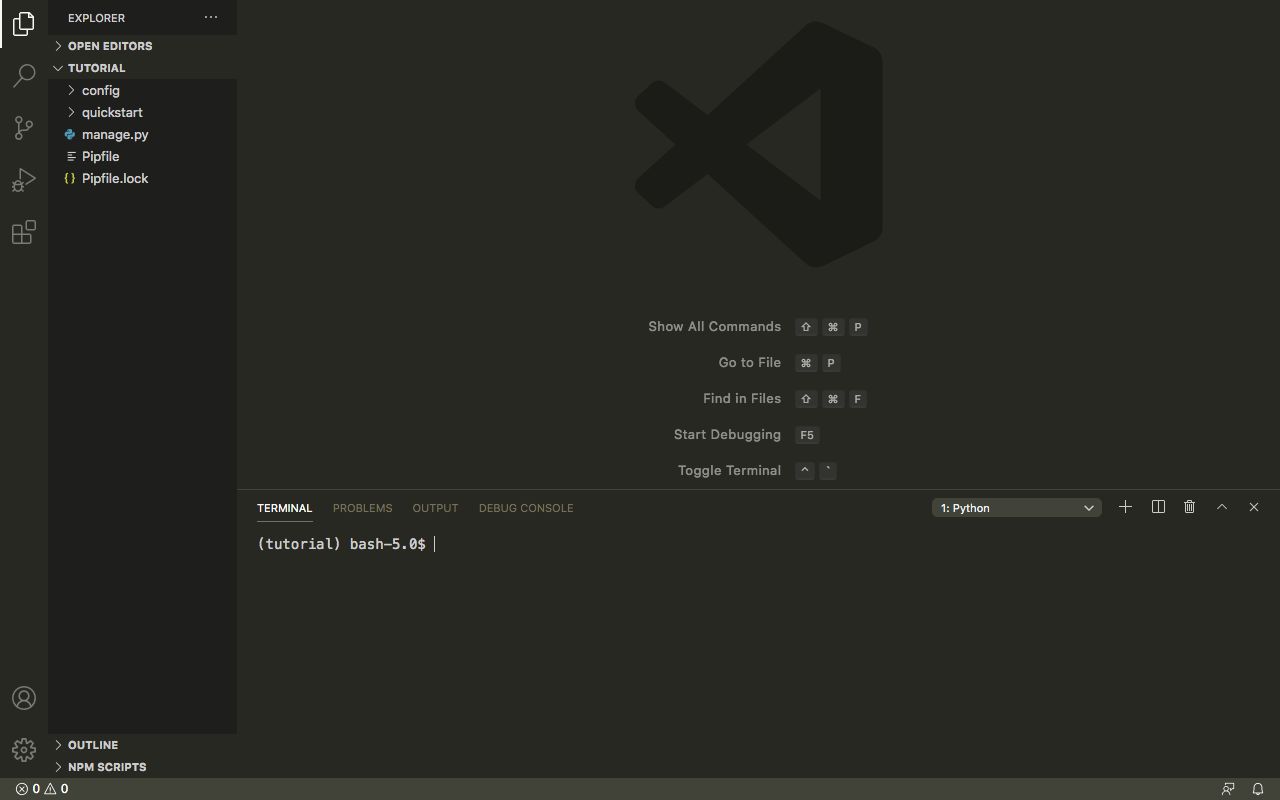The image size is (1280, 800).
Task: Create a new terminal with plus icon
Action: (1125, 507)
